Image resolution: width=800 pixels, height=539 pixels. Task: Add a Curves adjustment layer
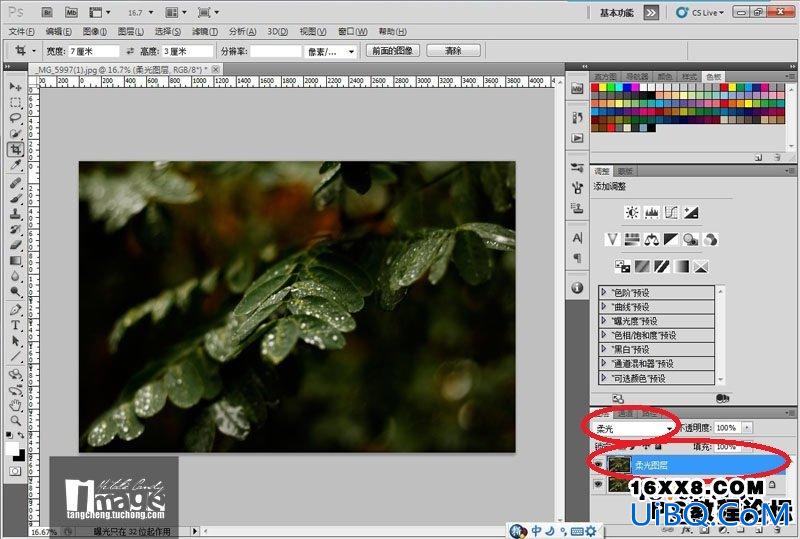[x=671, y=212]
